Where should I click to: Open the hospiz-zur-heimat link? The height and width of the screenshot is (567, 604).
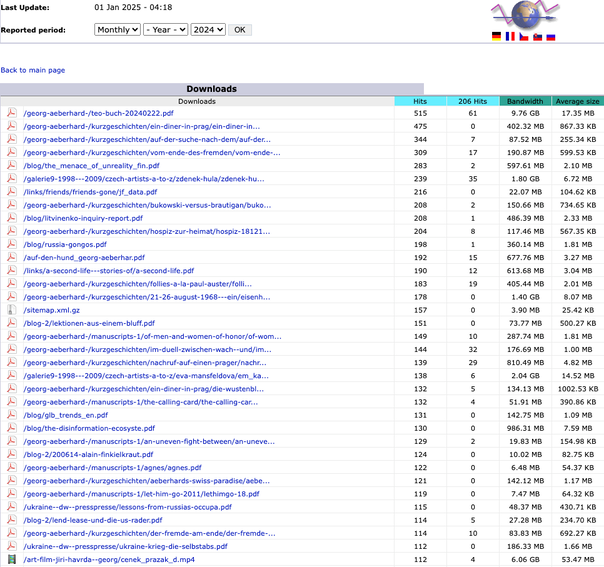(147, 231)
